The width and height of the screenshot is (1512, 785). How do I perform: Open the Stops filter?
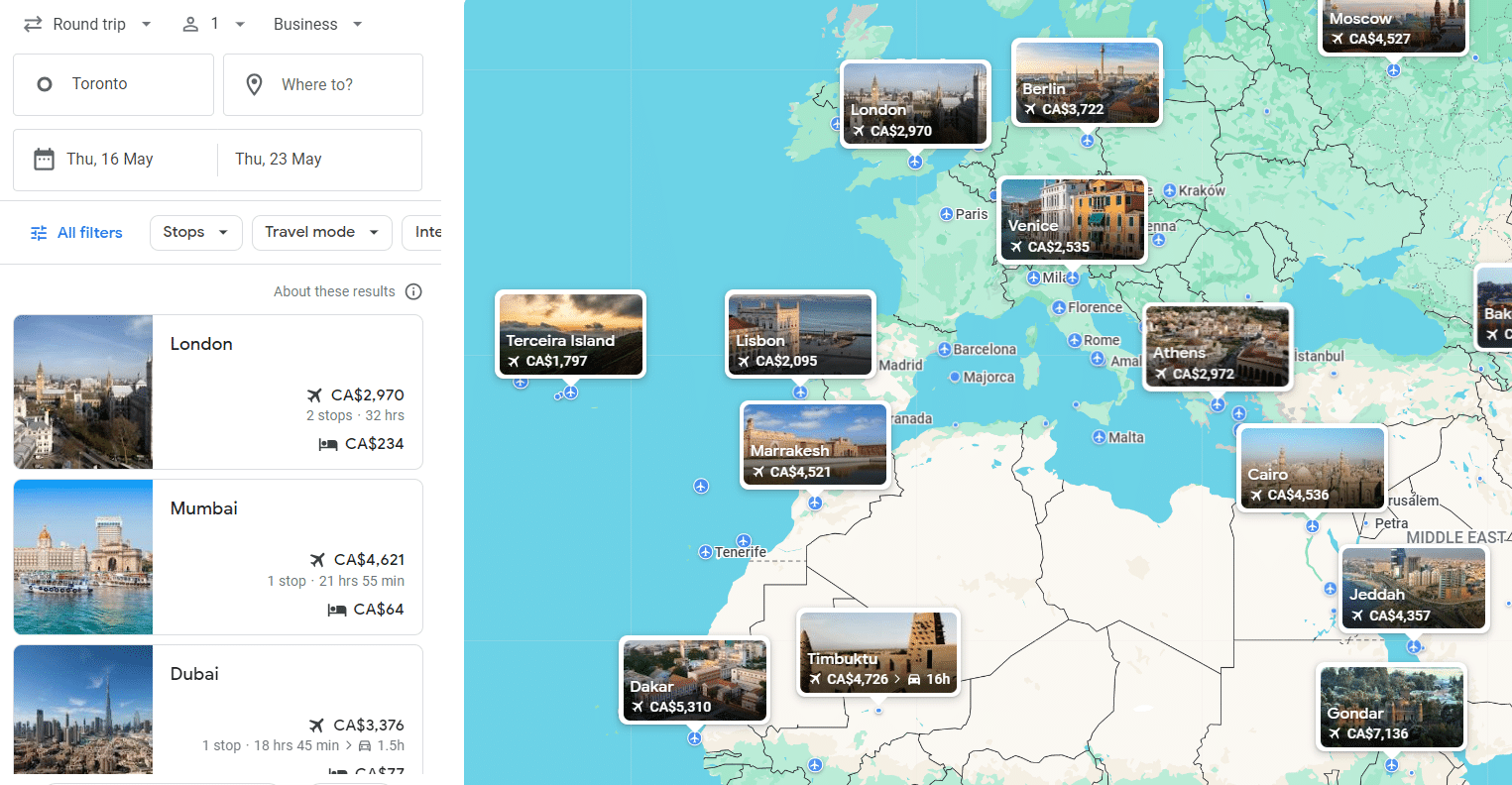point(195,232)
